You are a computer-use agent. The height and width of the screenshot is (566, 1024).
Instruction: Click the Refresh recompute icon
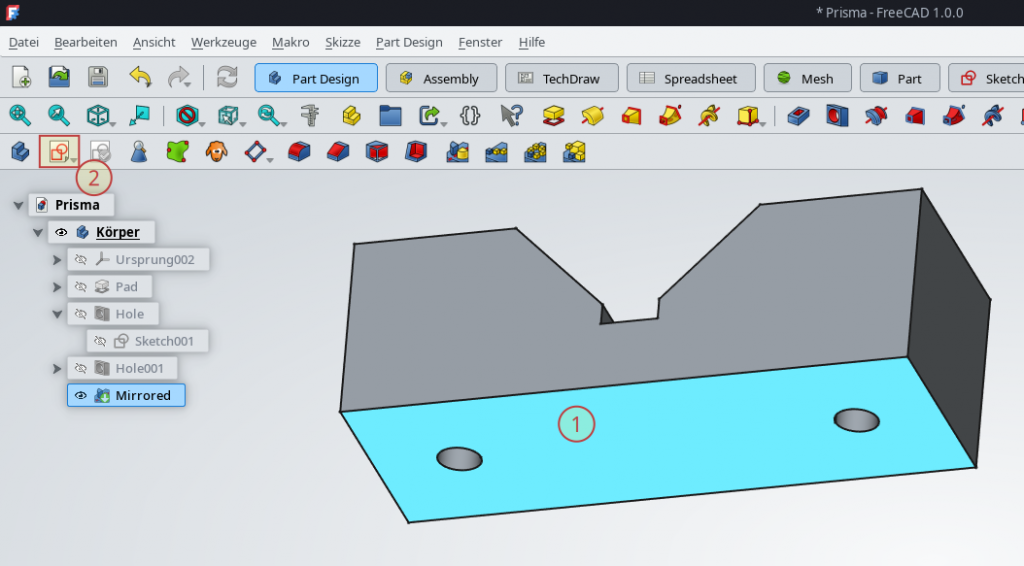(x=227, y=78)
